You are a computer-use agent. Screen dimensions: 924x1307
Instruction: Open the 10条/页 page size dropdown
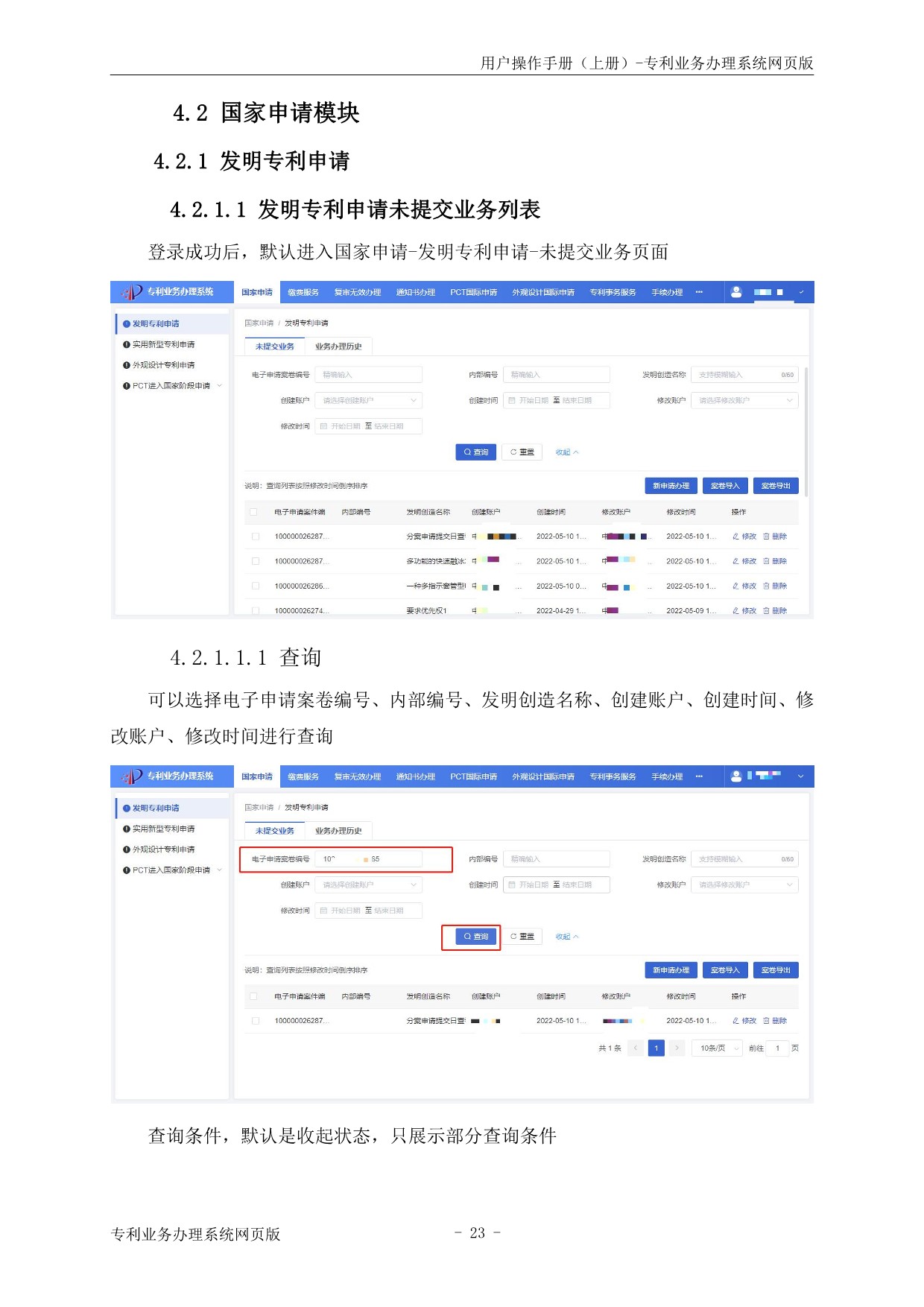pyautogui.click(x=719, y=1048)
